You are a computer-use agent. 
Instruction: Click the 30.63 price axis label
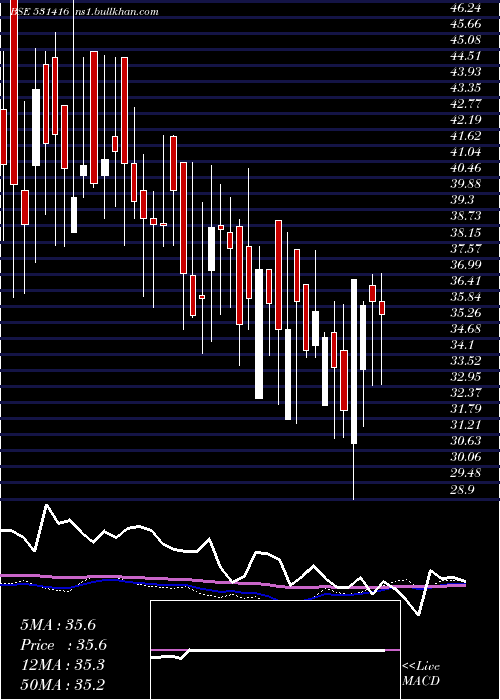click(x=465, y=441)
